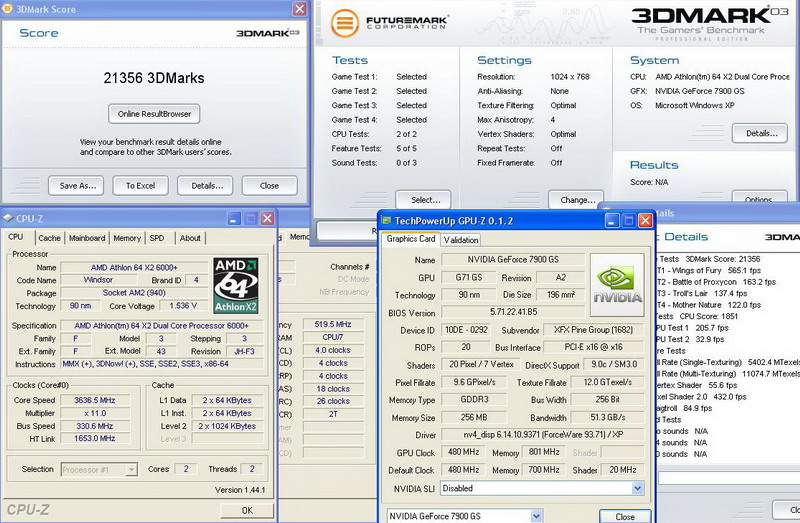Image resolution: width=800 pixels, height=523 pixels.
Task: Click the GPU-Z Name field
Action: pos(513,259)
